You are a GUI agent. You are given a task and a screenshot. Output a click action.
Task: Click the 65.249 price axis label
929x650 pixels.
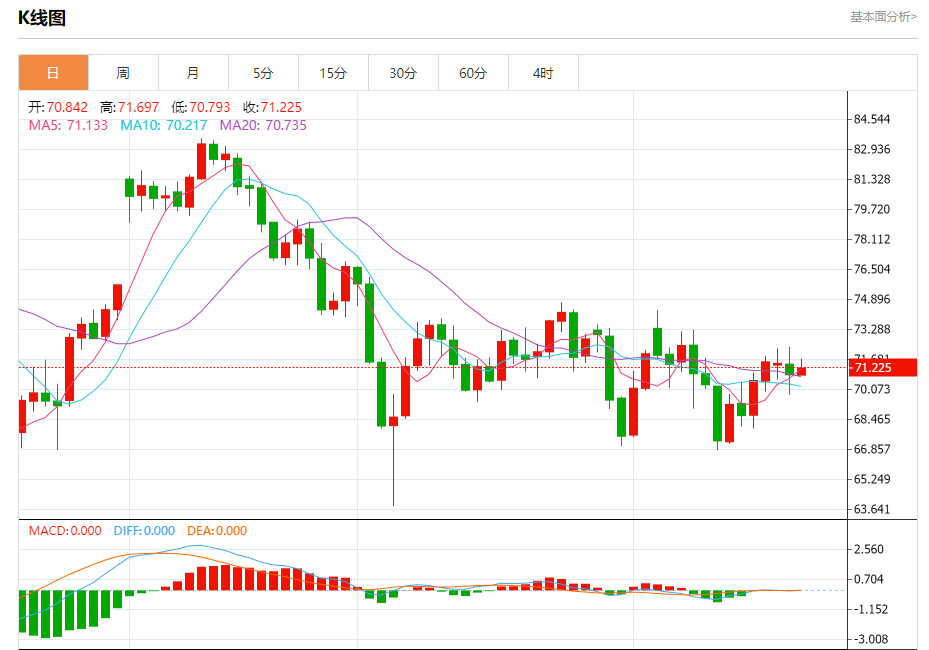(x=872, y=479)
